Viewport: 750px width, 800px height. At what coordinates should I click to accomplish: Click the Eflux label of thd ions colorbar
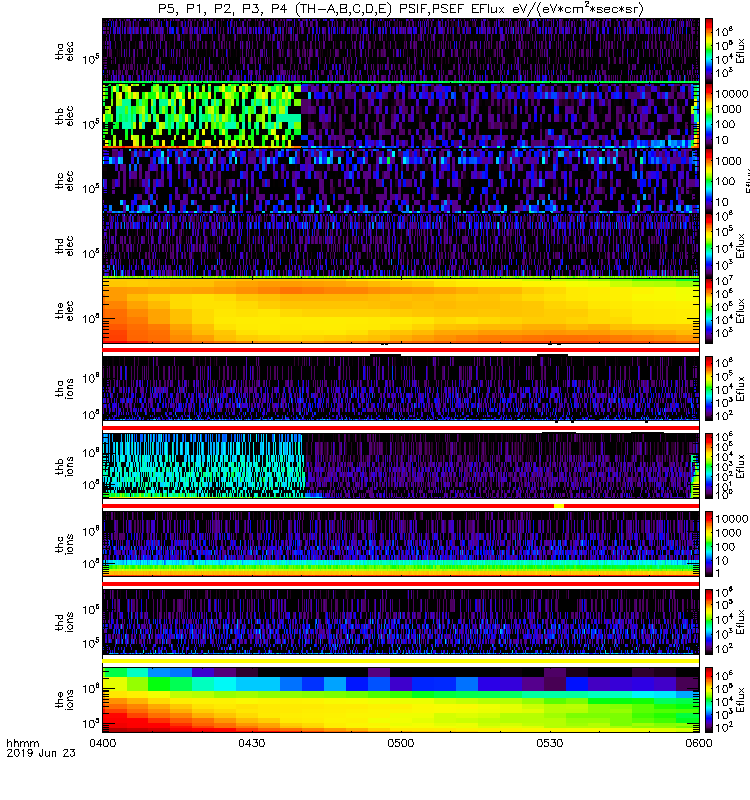740,622
